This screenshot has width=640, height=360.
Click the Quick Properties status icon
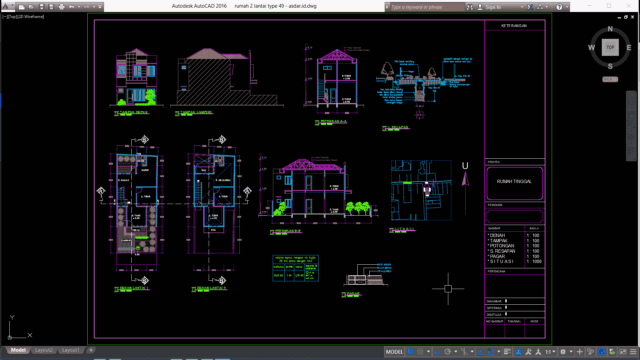590,352
